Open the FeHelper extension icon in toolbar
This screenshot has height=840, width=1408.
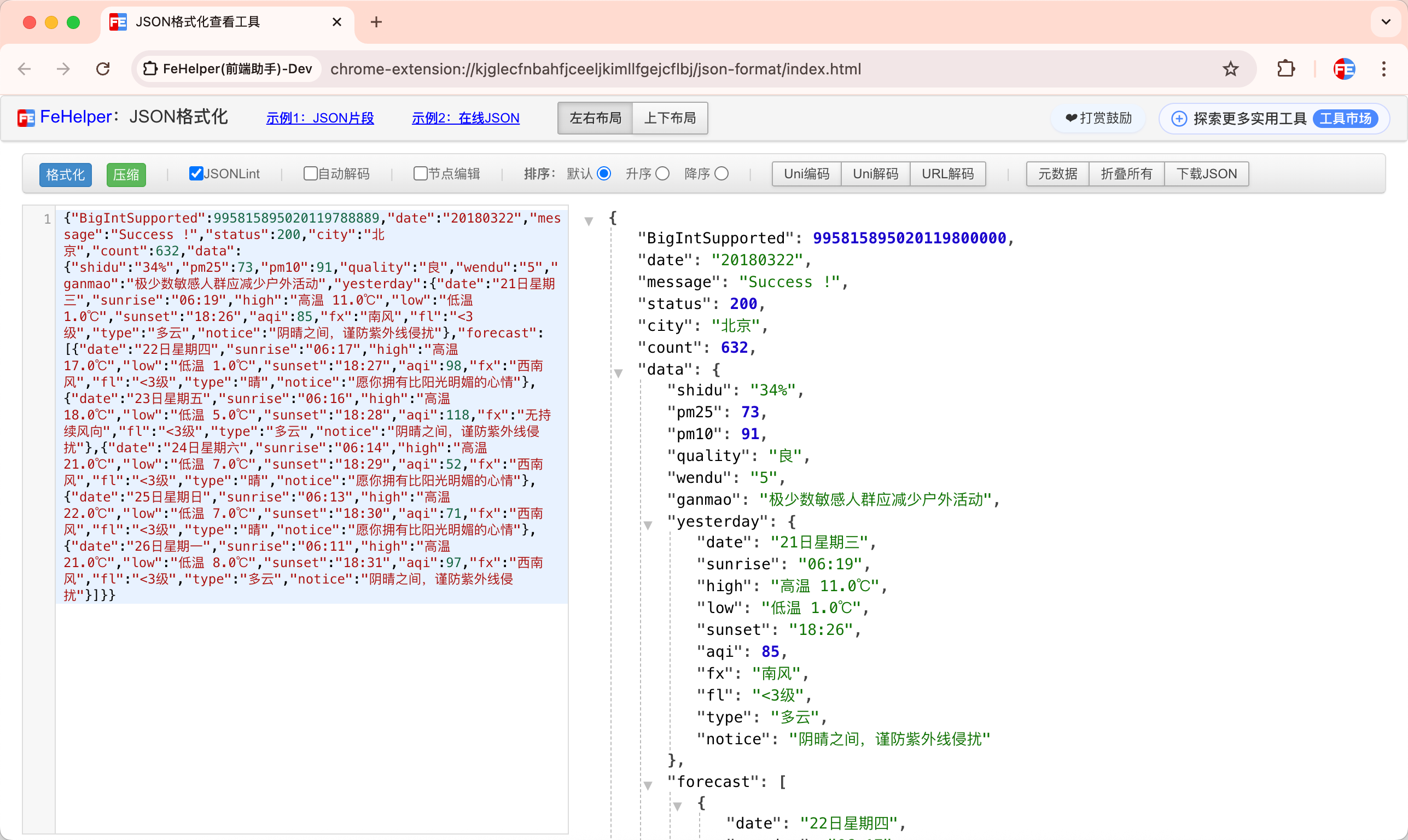tap(1344, 69)
